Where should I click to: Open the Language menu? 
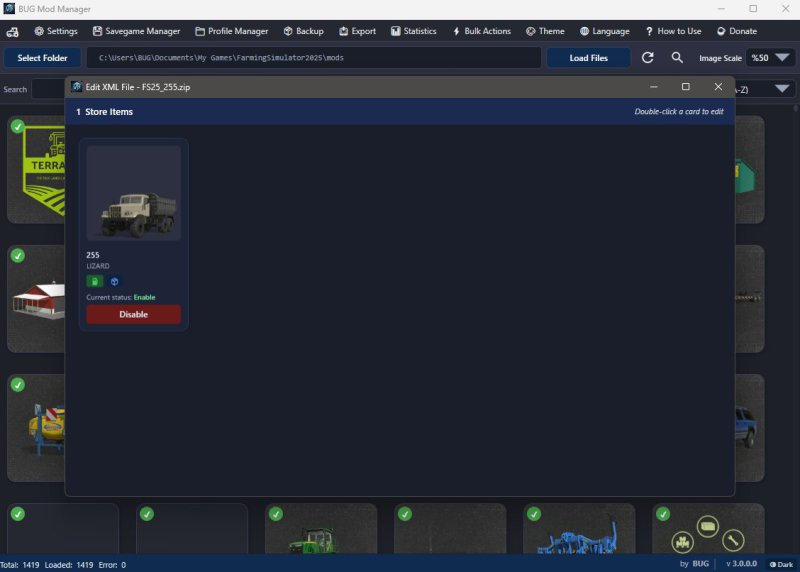pyautogui.click(x=605, y=31)
